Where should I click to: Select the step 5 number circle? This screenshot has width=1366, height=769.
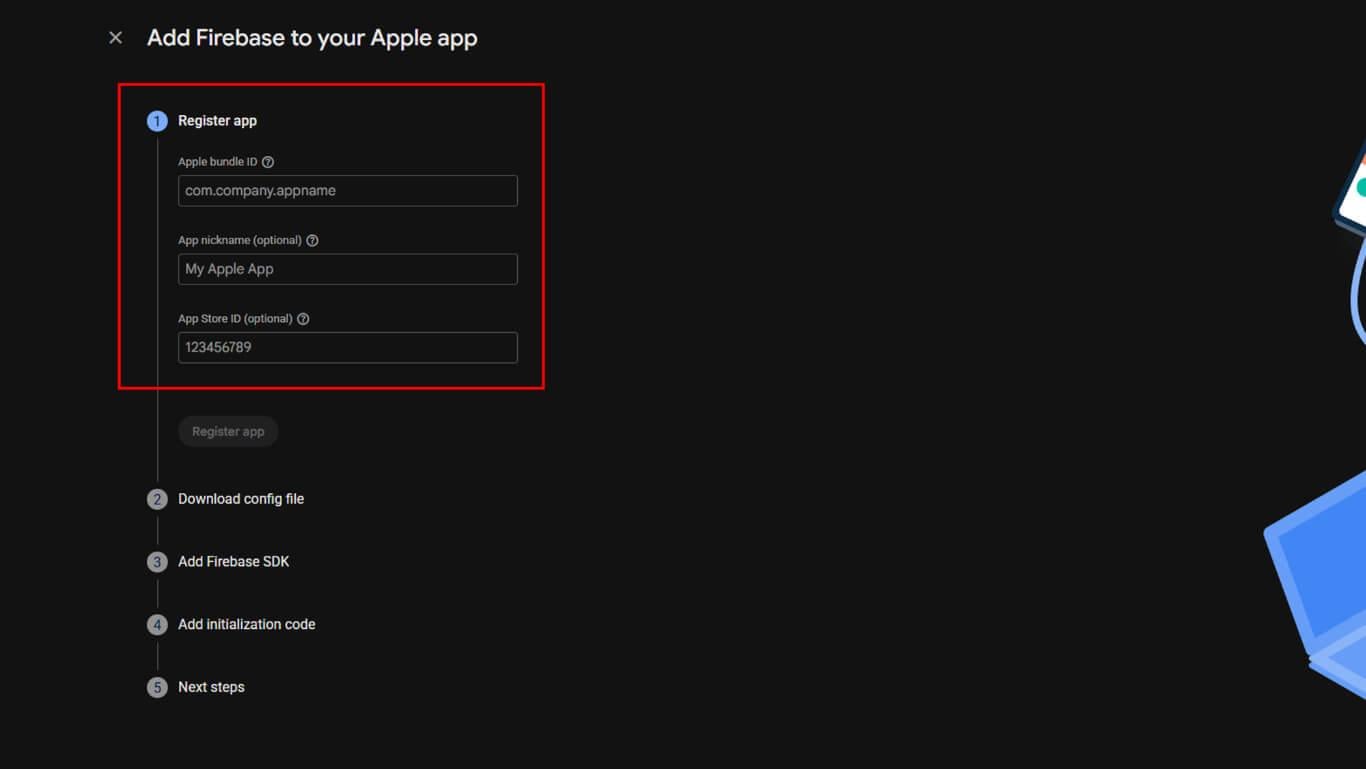coord(157,688)
